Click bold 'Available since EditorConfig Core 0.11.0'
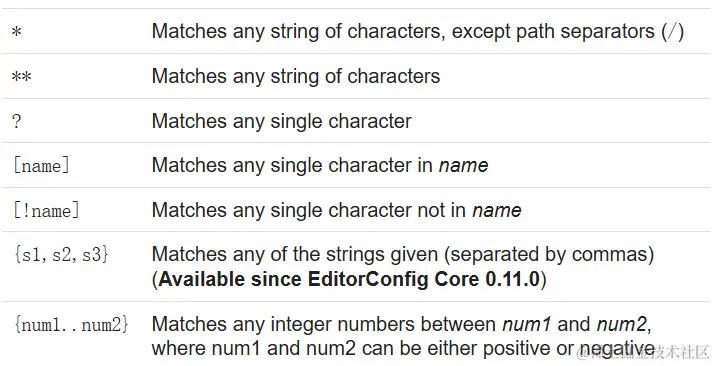 click(349, 279)
